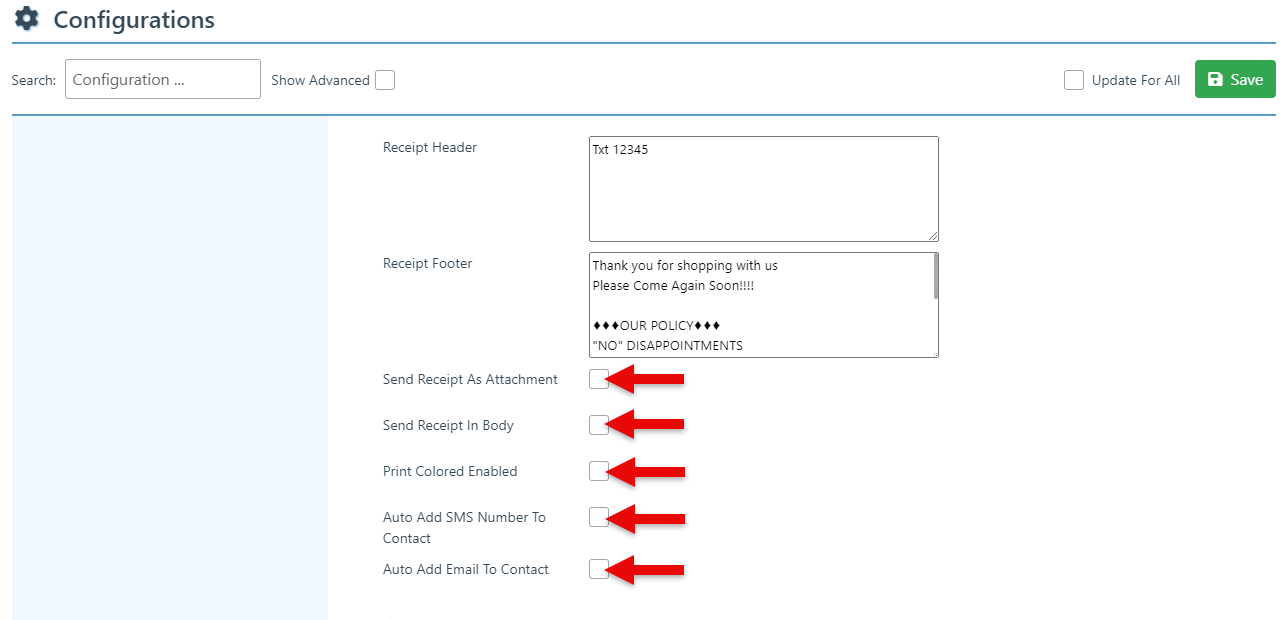This screenshot has width=1287, height=620.
Task: Check Auto Add SMS Number To Contact
Action: point(598,517)
